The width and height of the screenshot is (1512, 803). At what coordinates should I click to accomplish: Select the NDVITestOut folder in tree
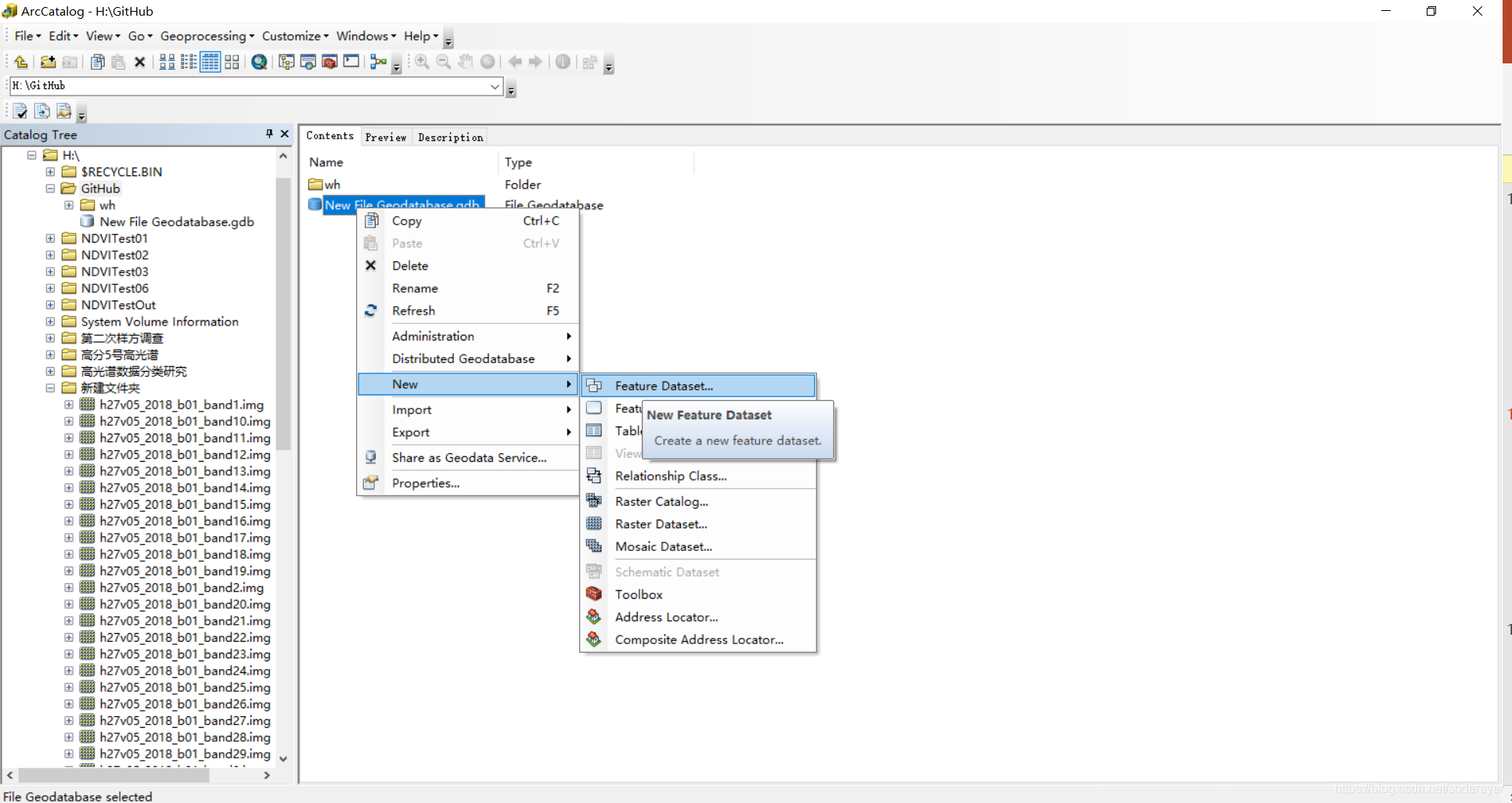pyautogui.click(x=118, y=305)
